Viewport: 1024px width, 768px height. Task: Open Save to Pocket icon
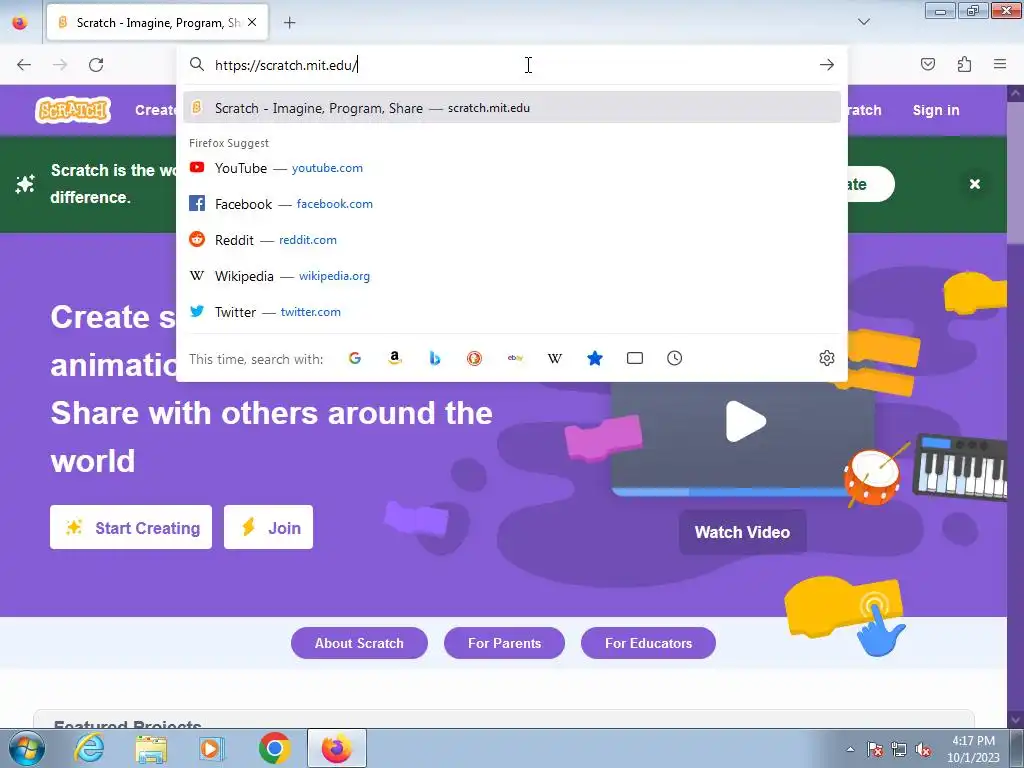(928, 64)
